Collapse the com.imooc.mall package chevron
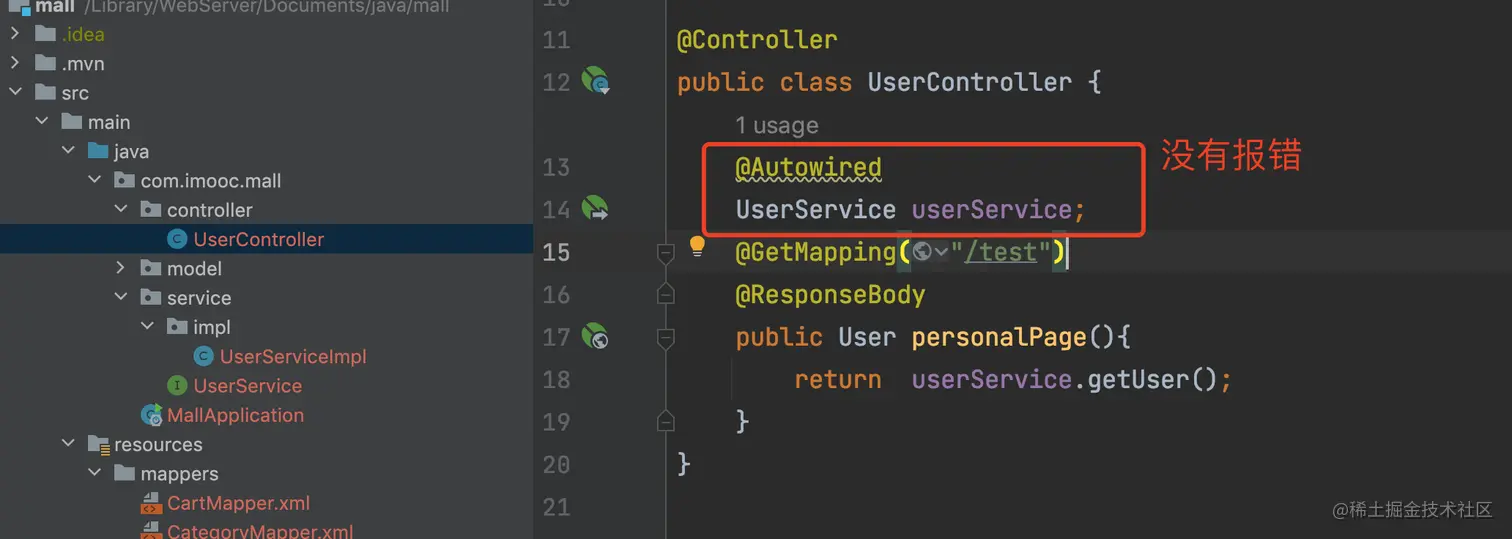Image resolution: width=1512 pixels, height=539 pixels. (94, 180)
